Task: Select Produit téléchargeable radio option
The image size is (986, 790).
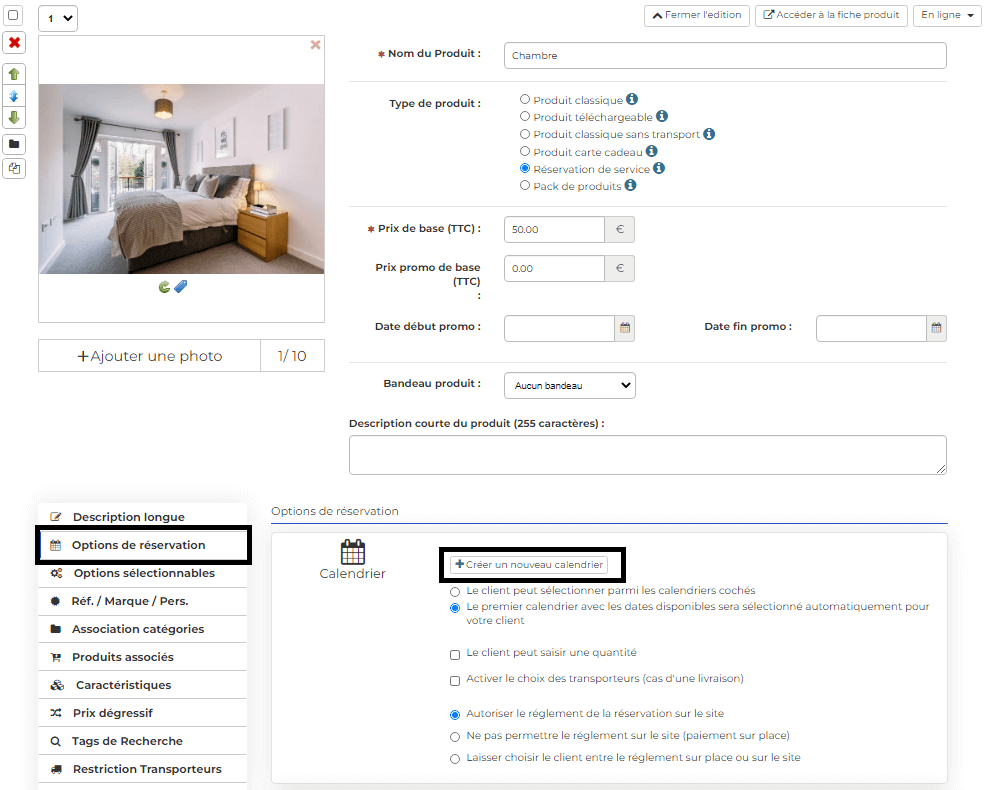Action: [x=525, y=116]
